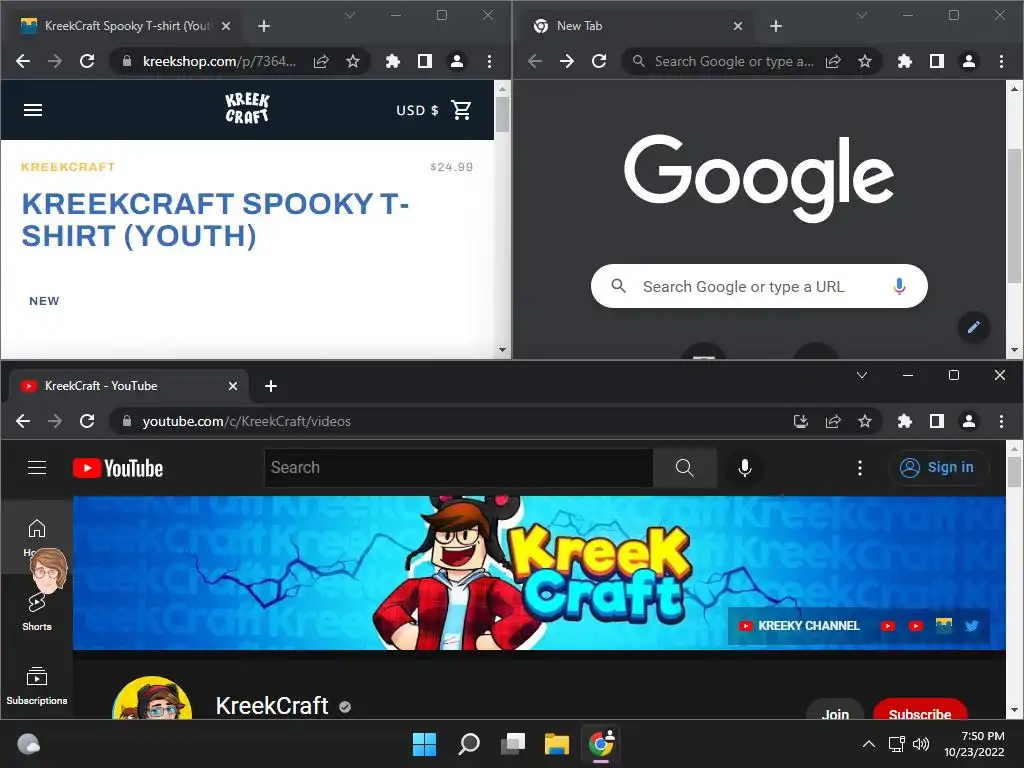Select the KreekCraft Spooky T-shirt tab
This screenshot has width=1024, height=768.
coord(124,26)
